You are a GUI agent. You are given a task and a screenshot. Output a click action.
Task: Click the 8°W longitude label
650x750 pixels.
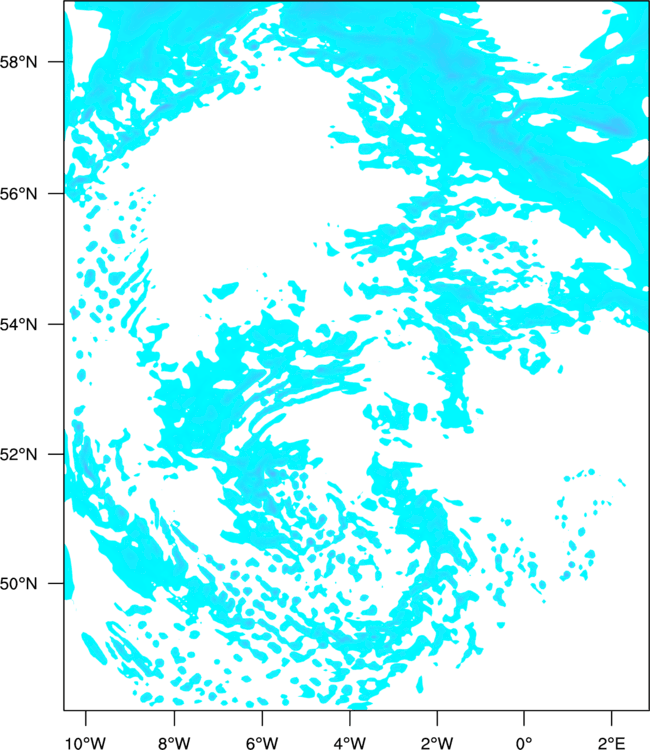coord(174,742)
